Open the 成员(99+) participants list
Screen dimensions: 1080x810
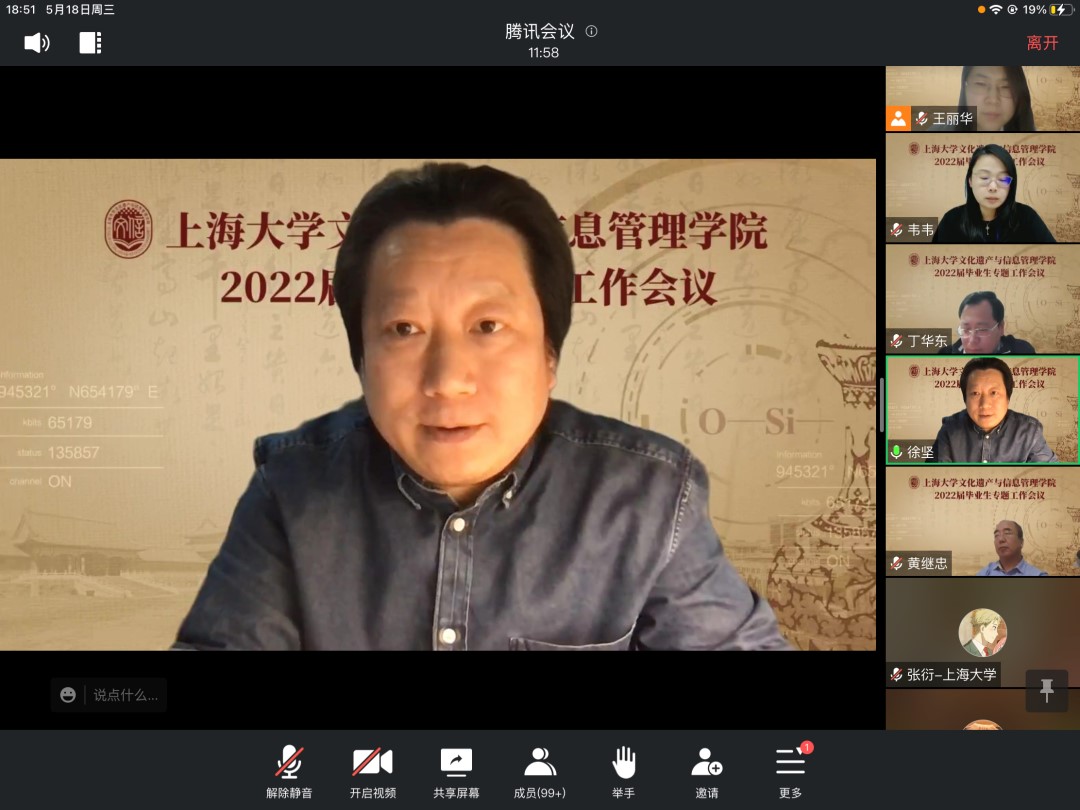pyautogui.click(x=539, y=771)
